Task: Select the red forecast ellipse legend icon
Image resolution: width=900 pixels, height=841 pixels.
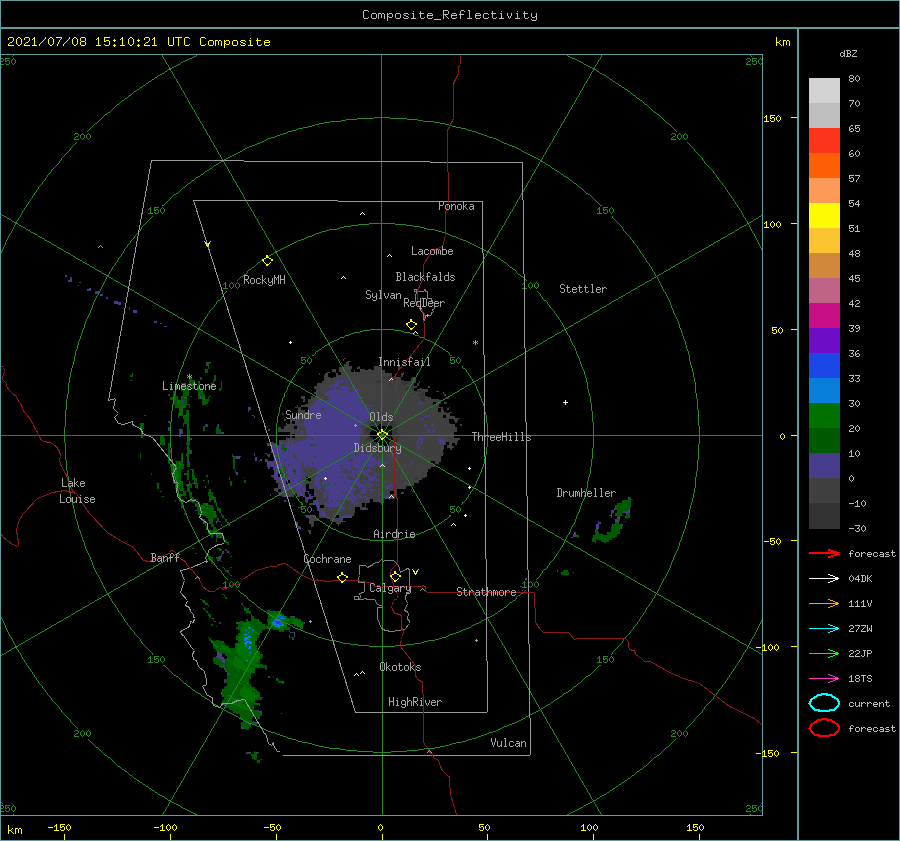Action: coord(824,728)
